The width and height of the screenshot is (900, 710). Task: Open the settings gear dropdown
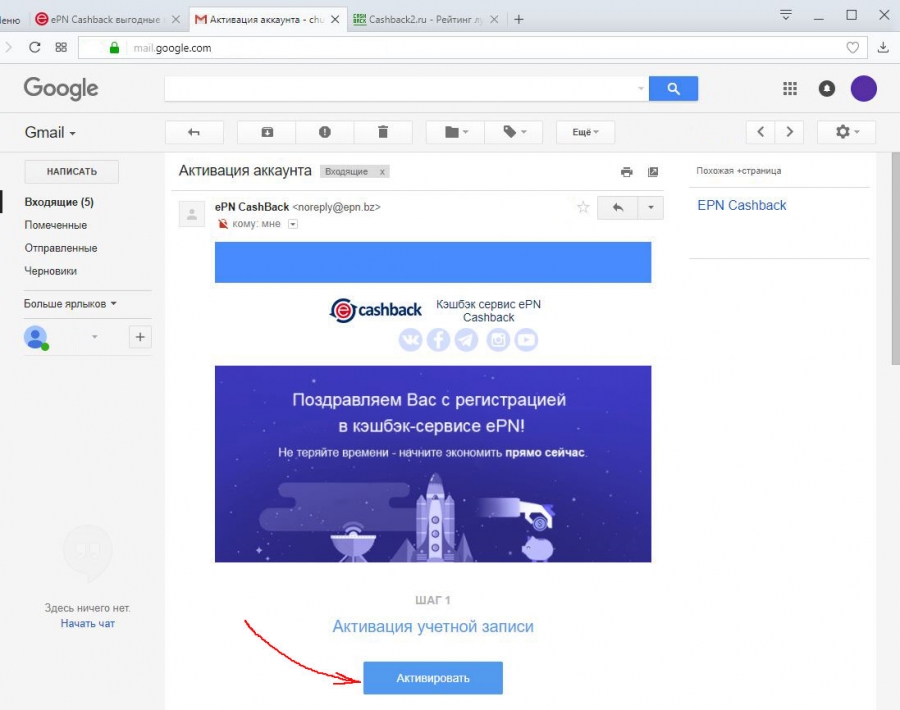pyautogui.click(x=847, y=132)
